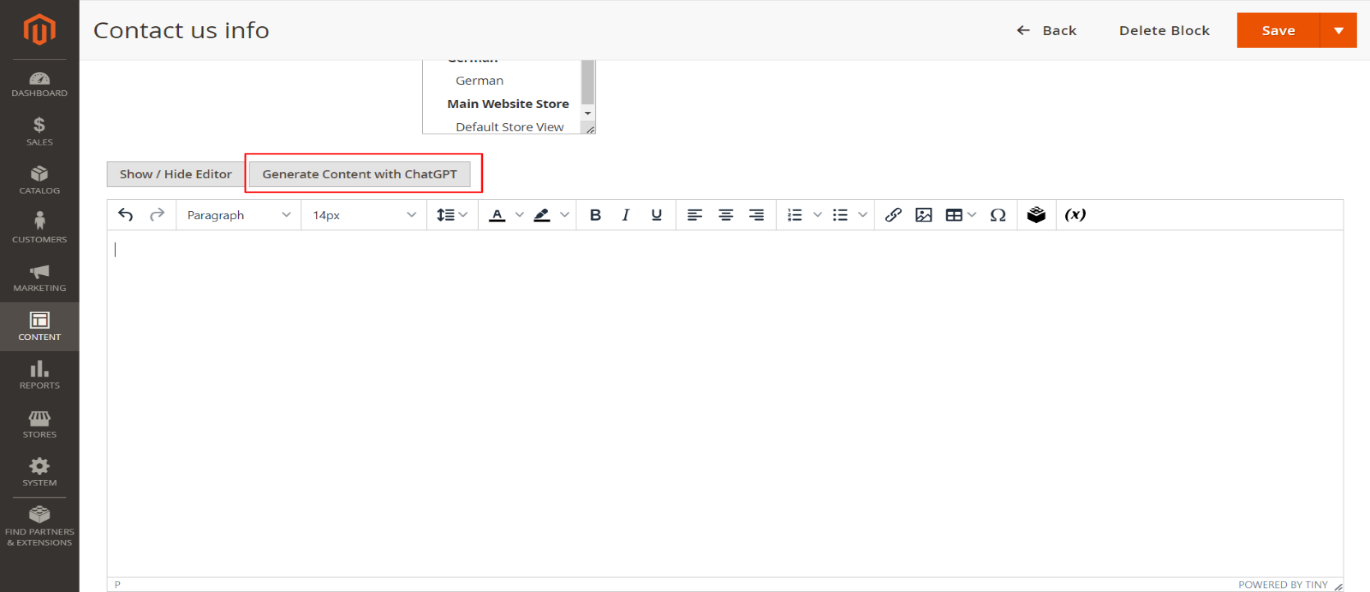The width and height of the screenshot is (1370, 592).
Task: Toggle bold text formatting
Action: [595, 215]
